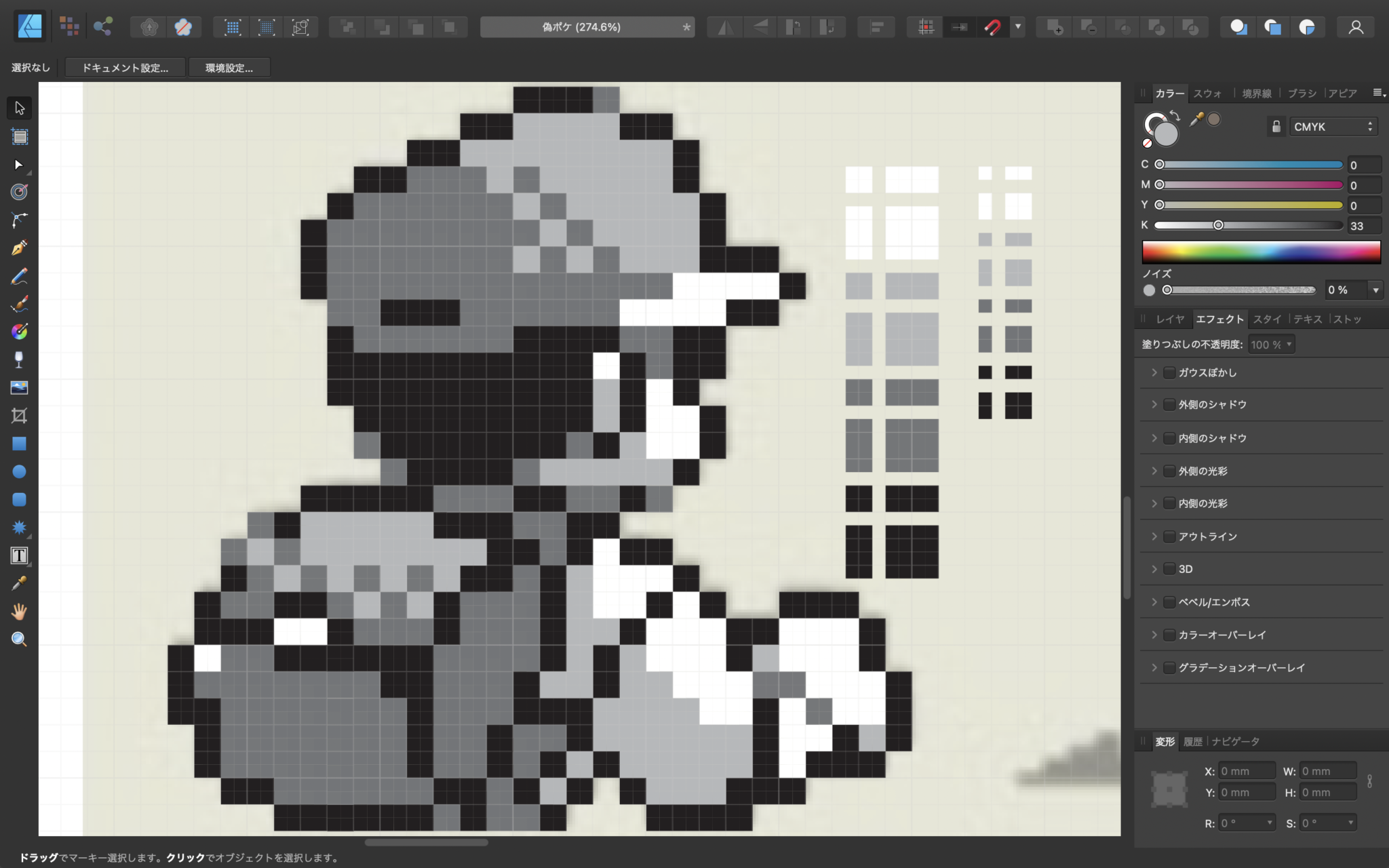Select the Fill gradient tool
Screen dimensions: 1389x868
tap(19, 332)
